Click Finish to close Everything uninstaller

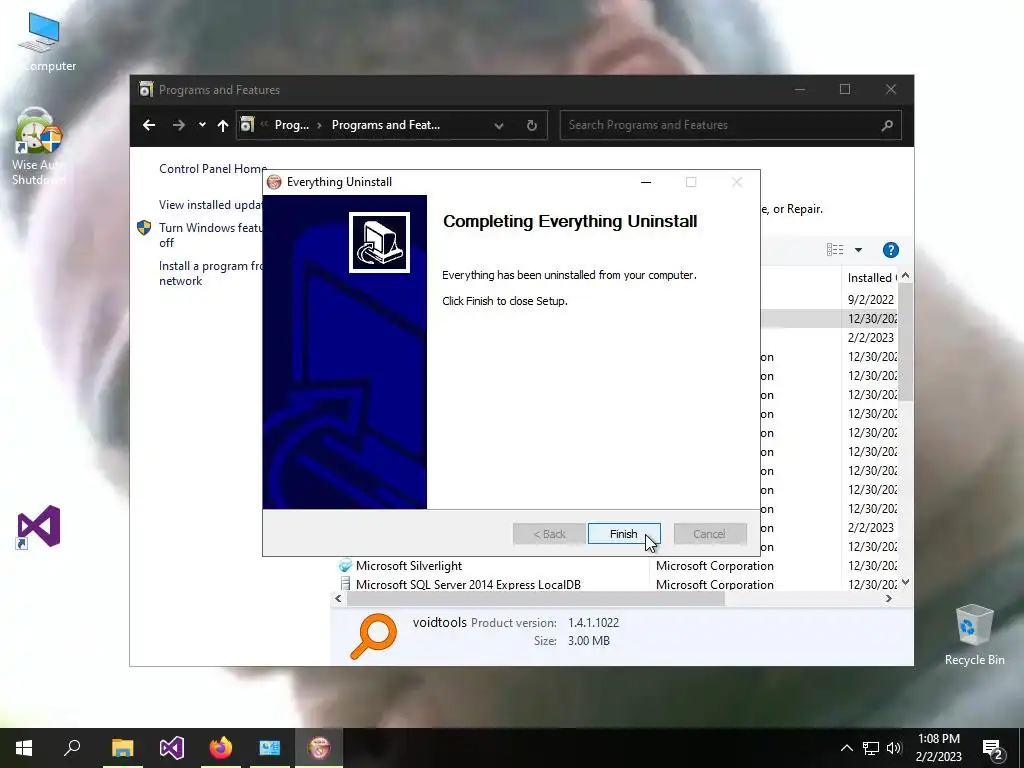(624, 534)
